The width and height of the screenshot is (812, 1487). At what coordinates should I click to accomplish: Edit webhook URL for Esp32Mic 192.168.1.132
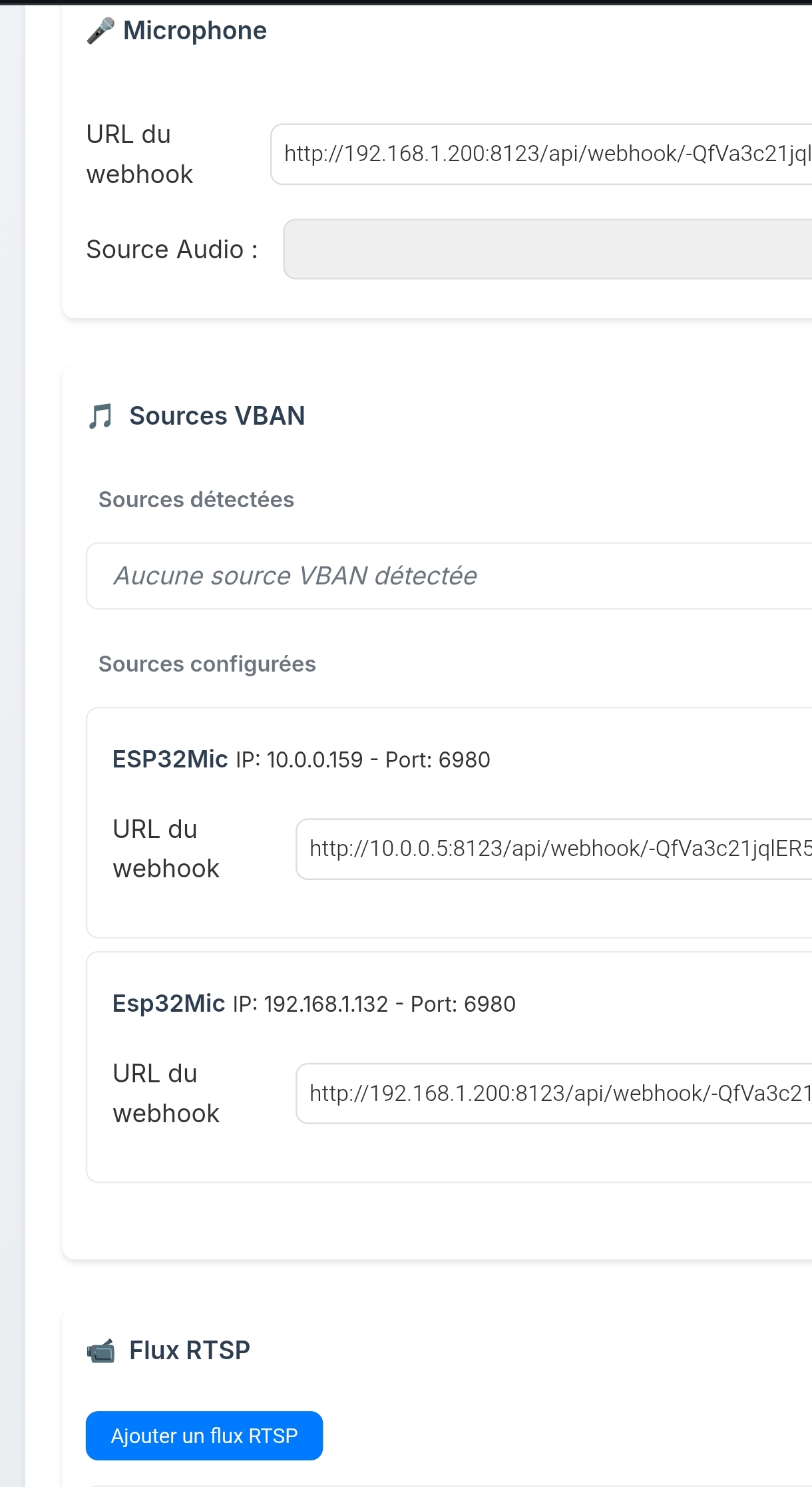554,1093
